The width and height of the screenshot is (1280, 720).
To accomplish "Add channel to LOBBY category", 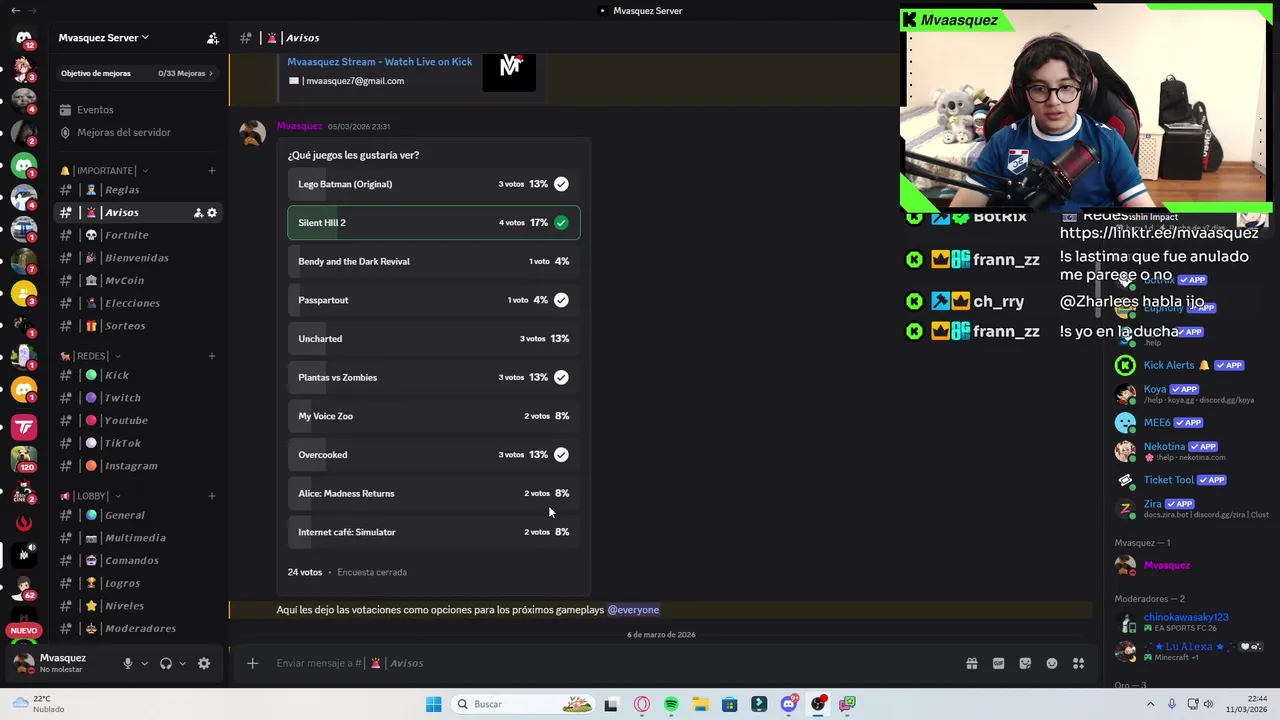I will (x=212, y=496).
